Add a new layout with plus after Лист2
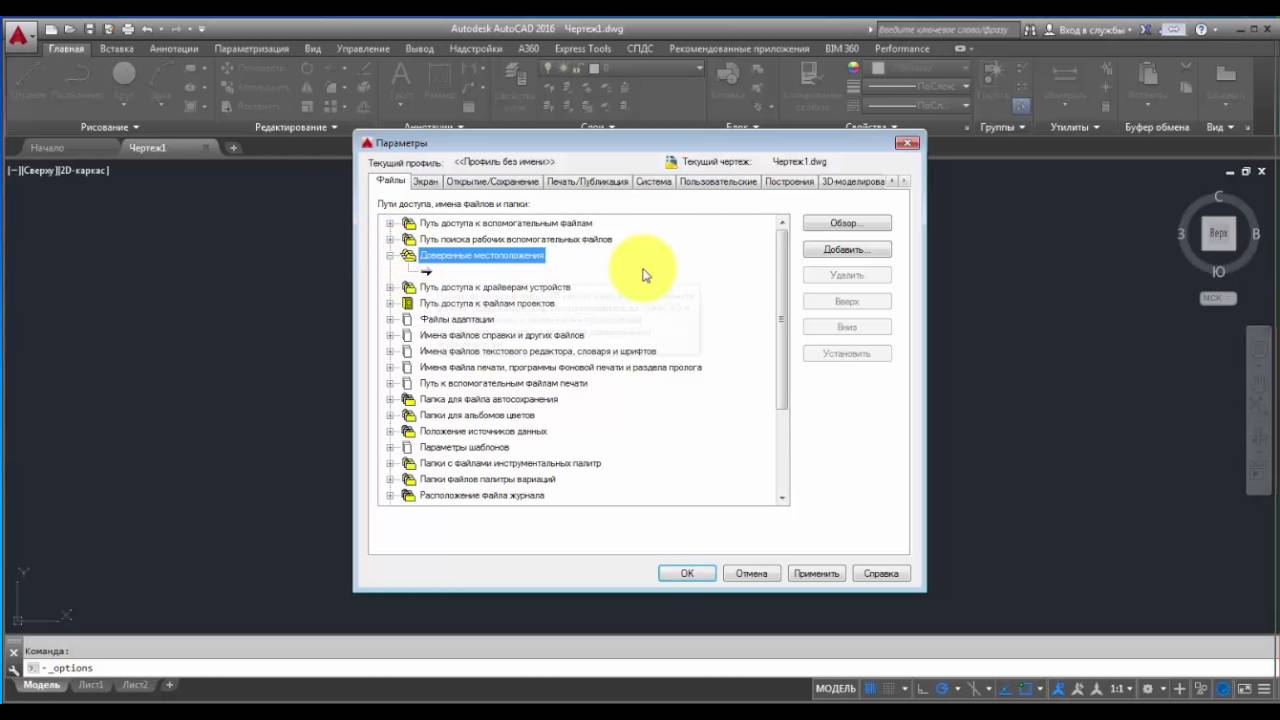This screenshot has width=1280, height=720. [169, 685]
